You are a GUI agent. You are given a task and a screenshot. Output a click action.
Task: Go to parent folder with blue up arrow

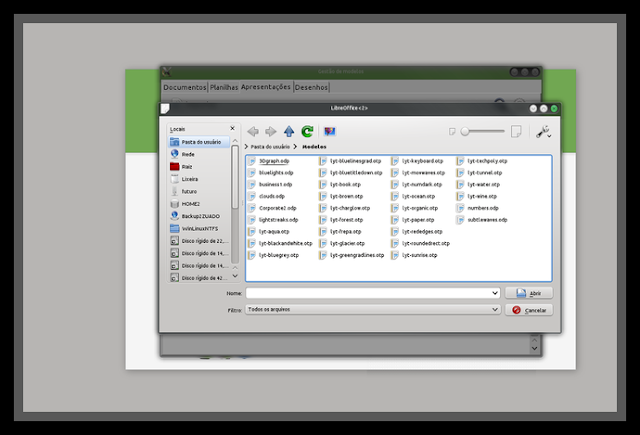(x=289, y=131)
